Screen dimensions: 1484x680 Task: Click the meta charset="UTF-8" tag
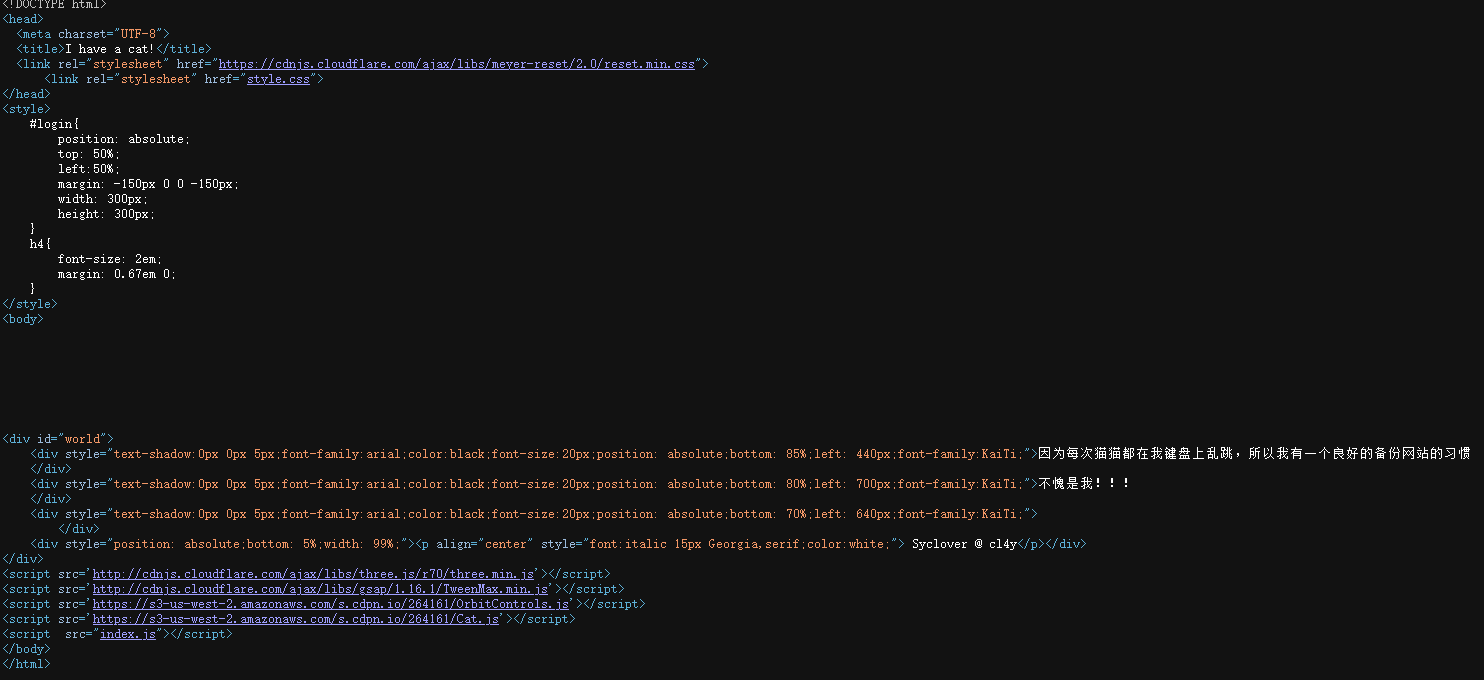click(x=93, y=34)
